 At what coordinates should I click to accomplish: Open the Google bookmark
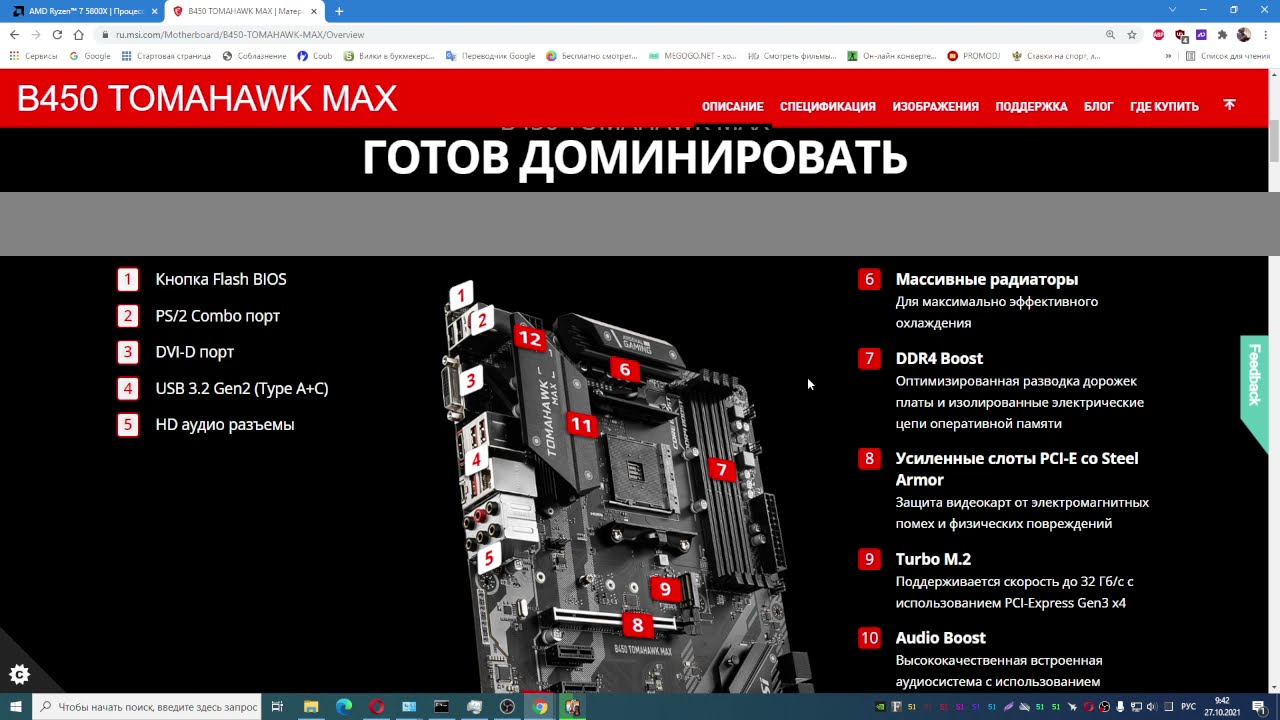[x=90, y=56]
